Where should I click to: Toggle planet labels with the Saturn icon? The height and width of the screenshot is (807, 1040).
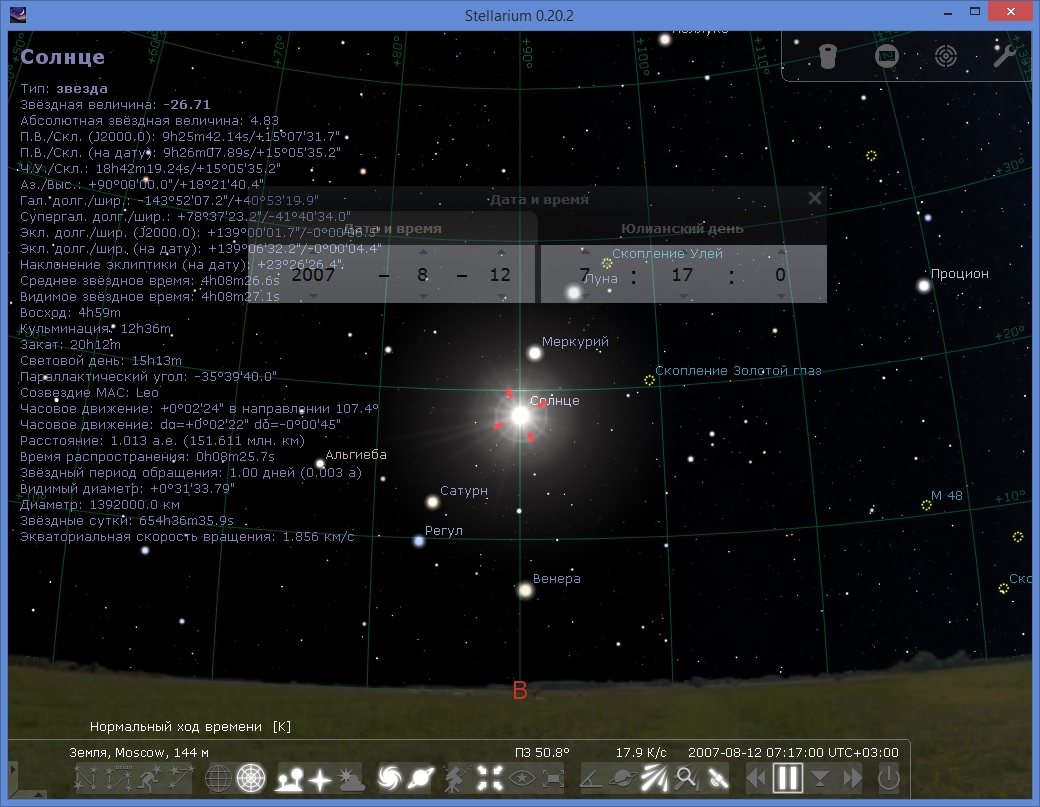[420, 777]
